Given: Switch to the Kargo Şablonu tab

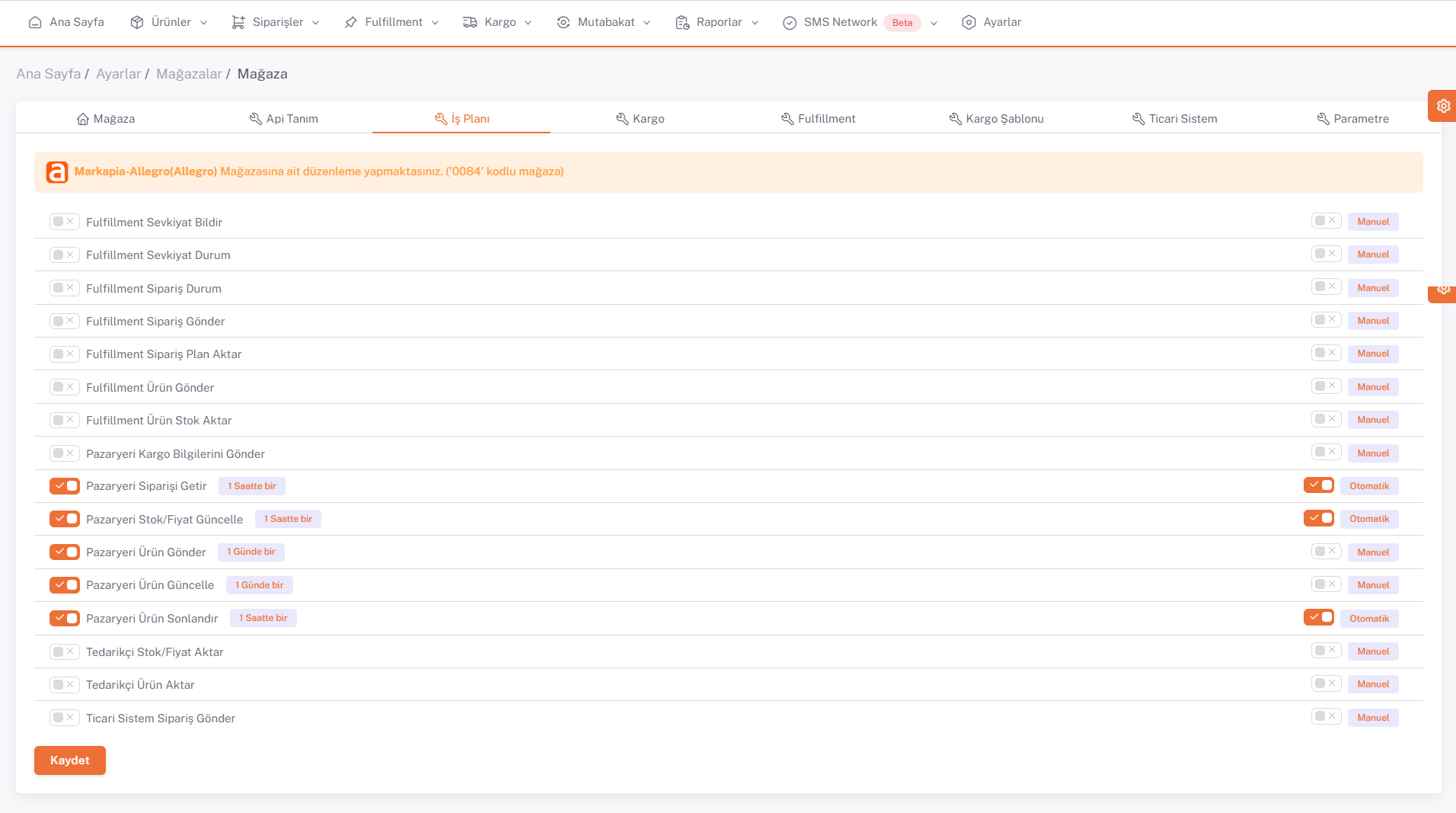Looking at the screenshot, I should pos(997,119).
